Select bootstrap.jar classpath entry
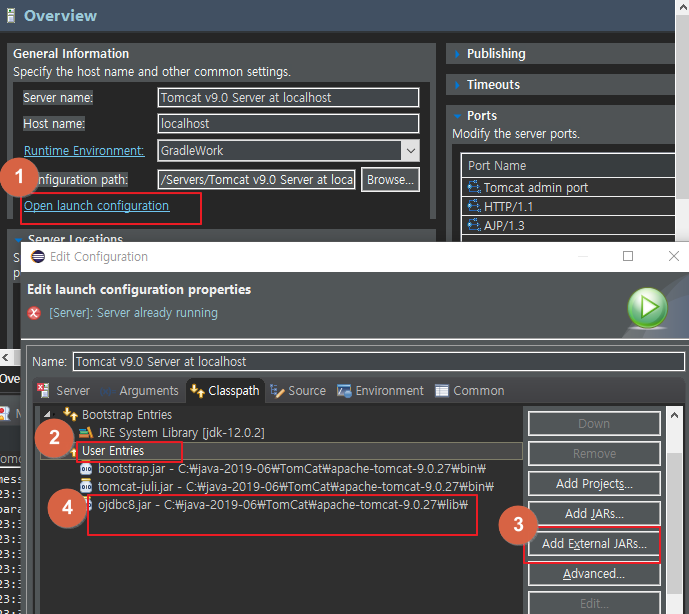 pyautogui.click(x=292, y=469)
